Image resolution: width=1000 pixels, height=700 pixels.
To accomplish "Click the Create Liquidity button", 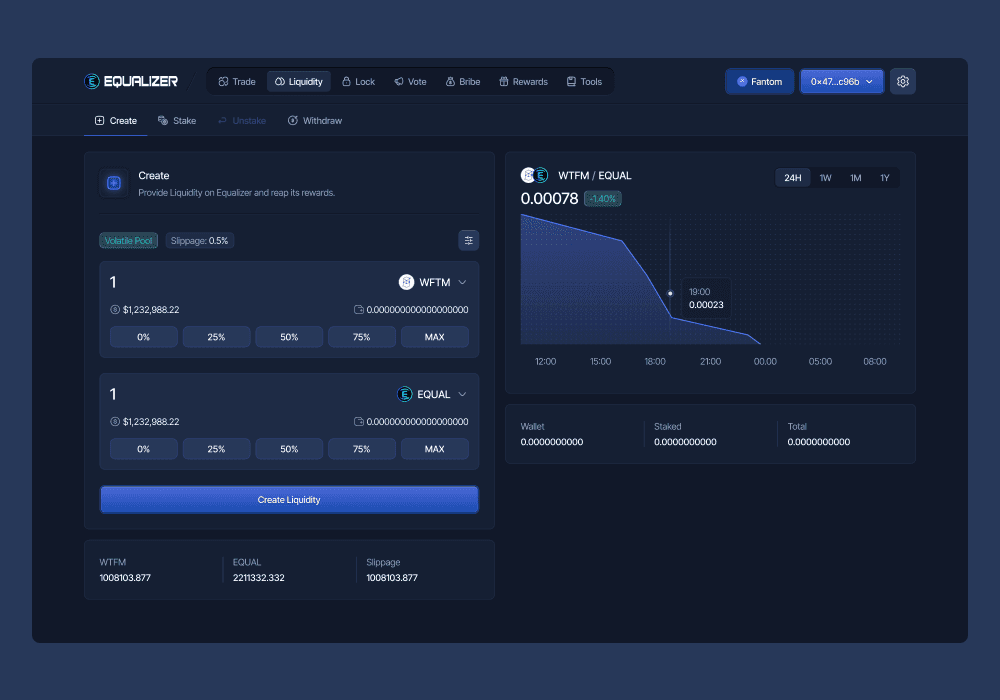I will (289, 500).
